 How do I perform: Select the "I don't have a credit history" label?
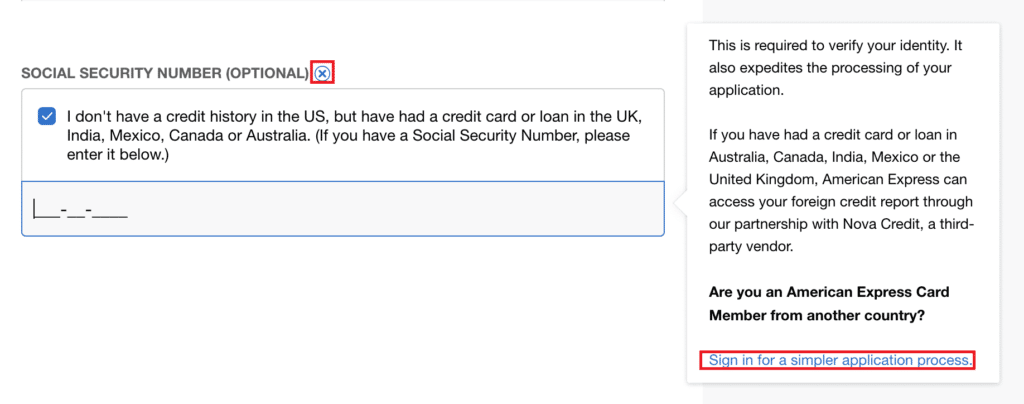[x=349, y=136]
